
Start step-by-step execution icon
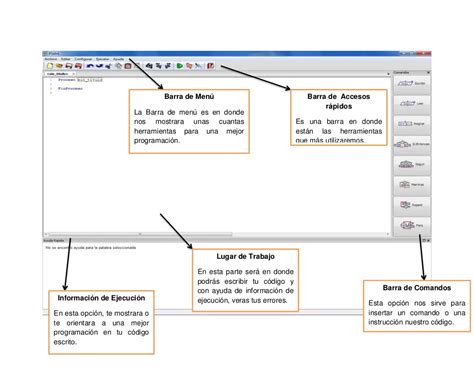pos(189,66)
